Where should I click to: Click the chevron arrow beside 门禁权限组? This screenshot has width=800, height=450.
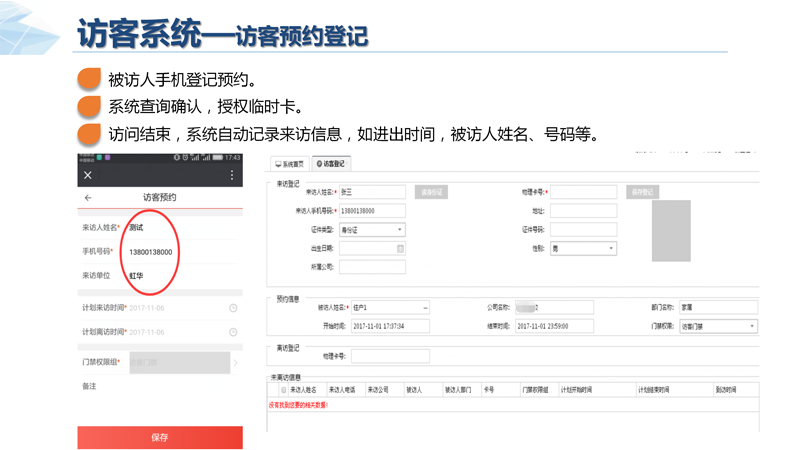(x=236, y=362)
